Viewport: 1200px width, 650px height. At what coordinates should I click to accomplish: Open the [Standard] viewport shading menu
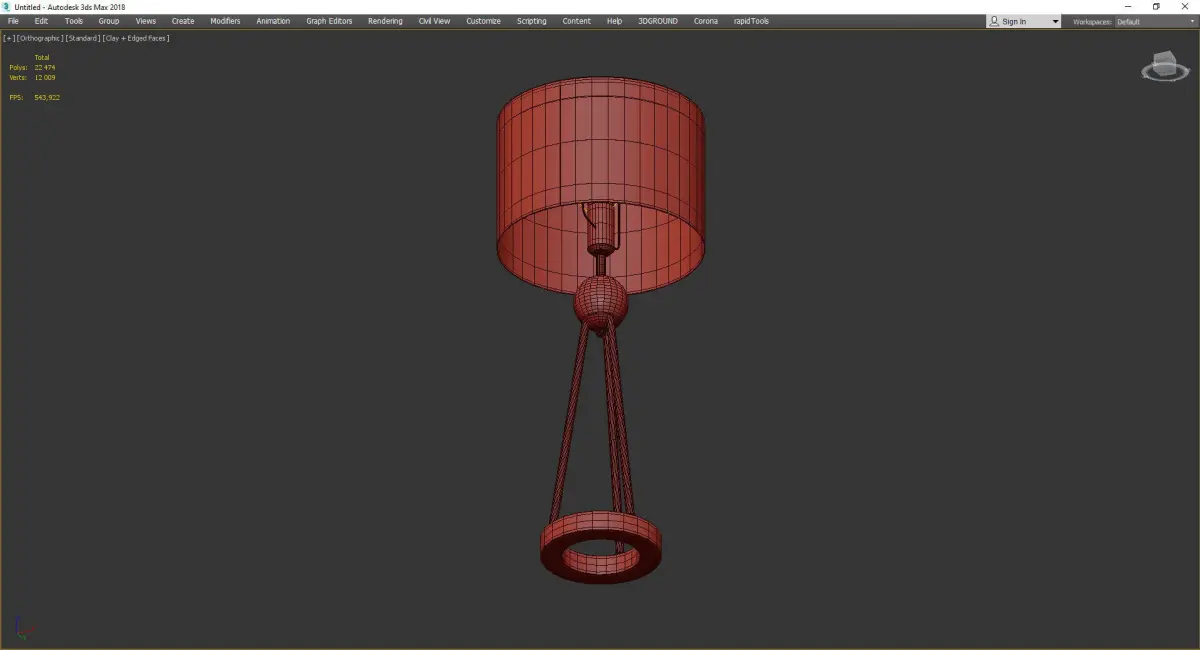(x=82, y=38)
